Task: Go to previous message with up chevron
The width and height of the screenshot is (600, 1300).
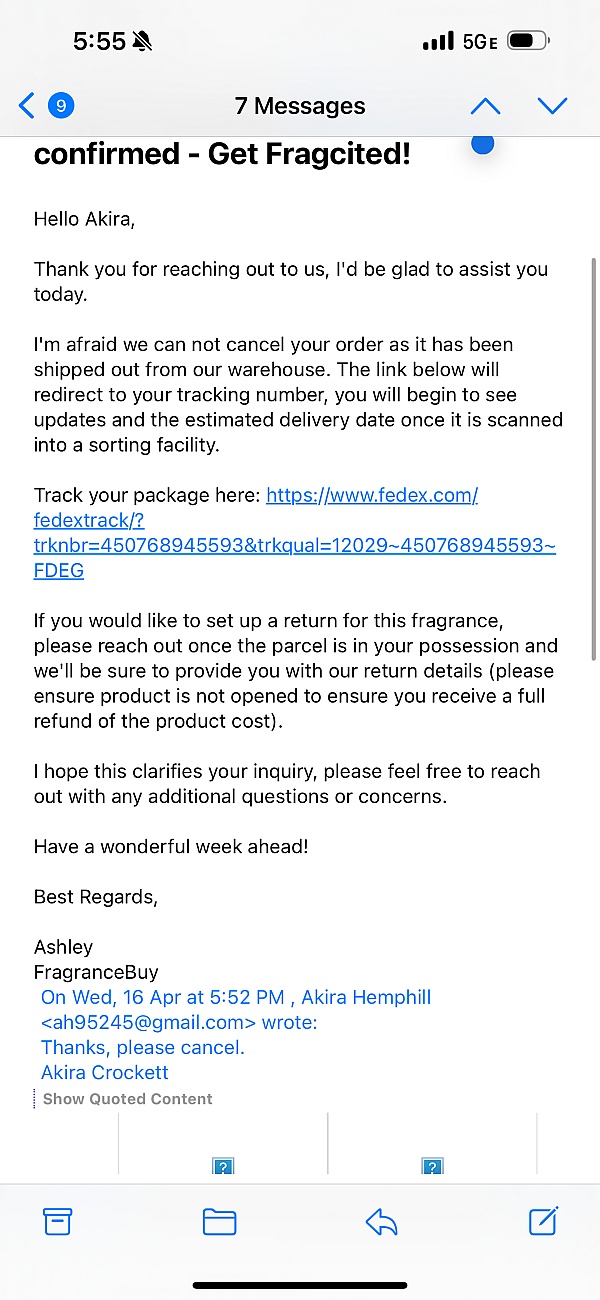Action: point(485,105)
